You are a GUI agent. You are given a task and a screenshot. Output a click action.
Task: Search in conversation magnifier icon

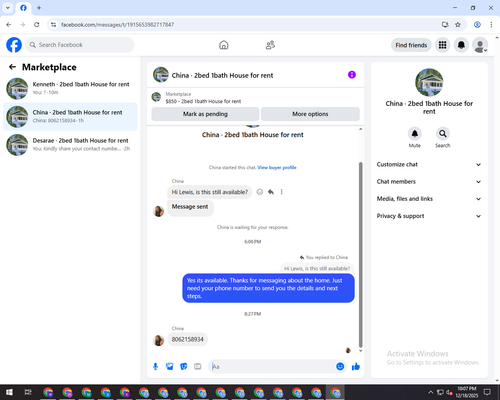pos(443,134)
